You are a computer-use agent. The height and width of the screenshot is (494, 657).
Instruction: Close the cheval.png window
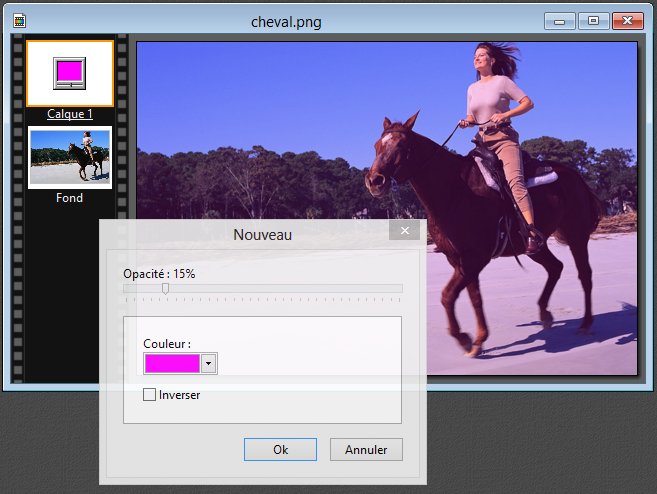click(627, 20)
